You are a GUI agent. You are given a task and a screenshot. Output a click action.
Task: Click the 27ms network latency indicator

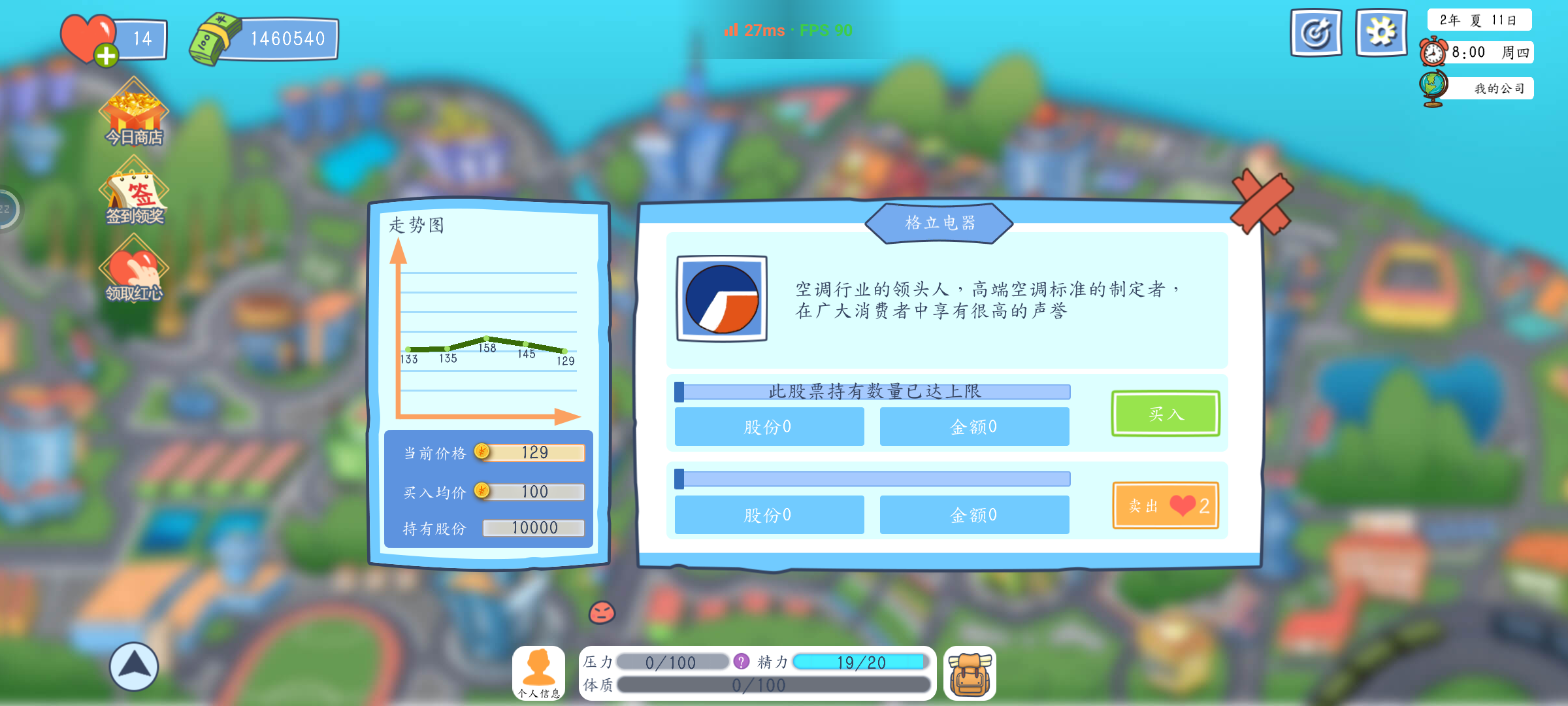755,30
